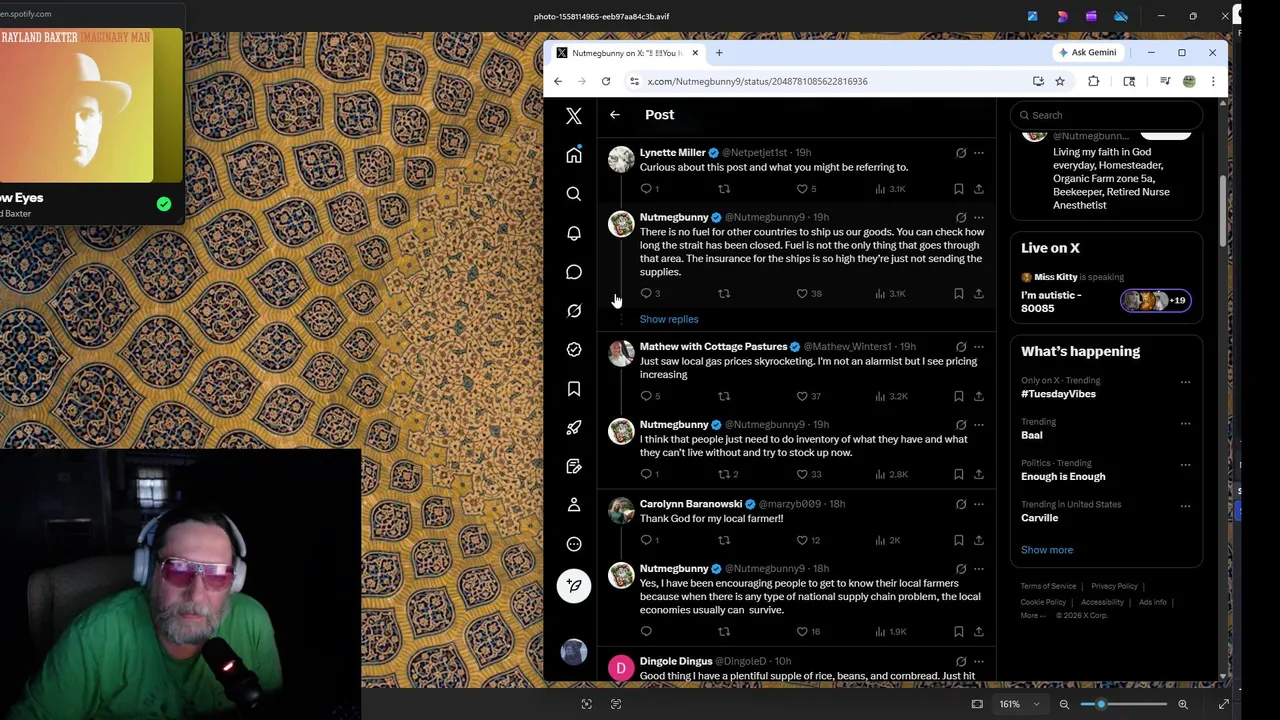Bookmark this page with star icon
The height and width of the screenshot is (720, 1280).
pyautogui.click(x=1060, y=82)
